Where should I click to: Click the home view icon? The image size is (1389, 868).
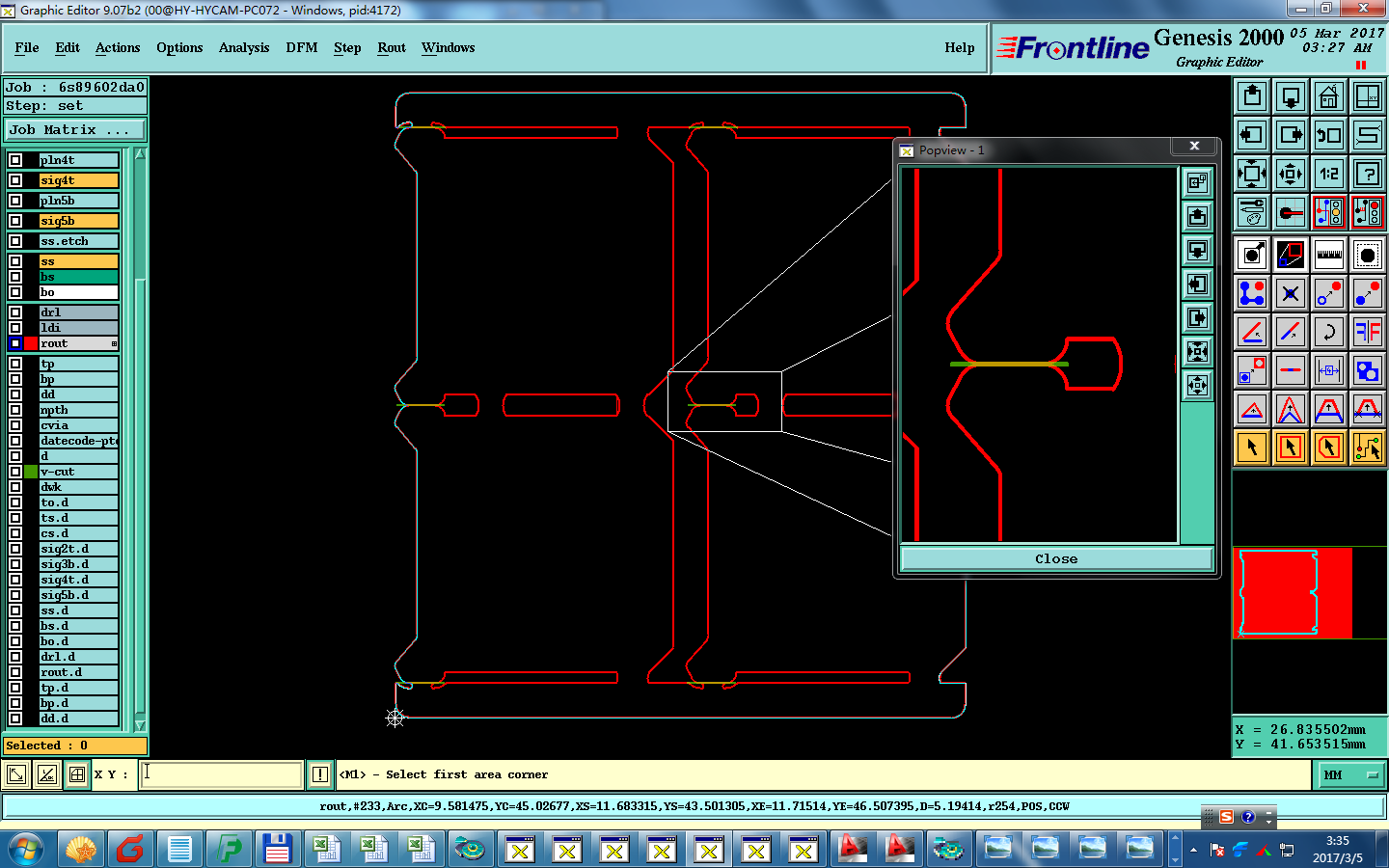(1328, 96)
